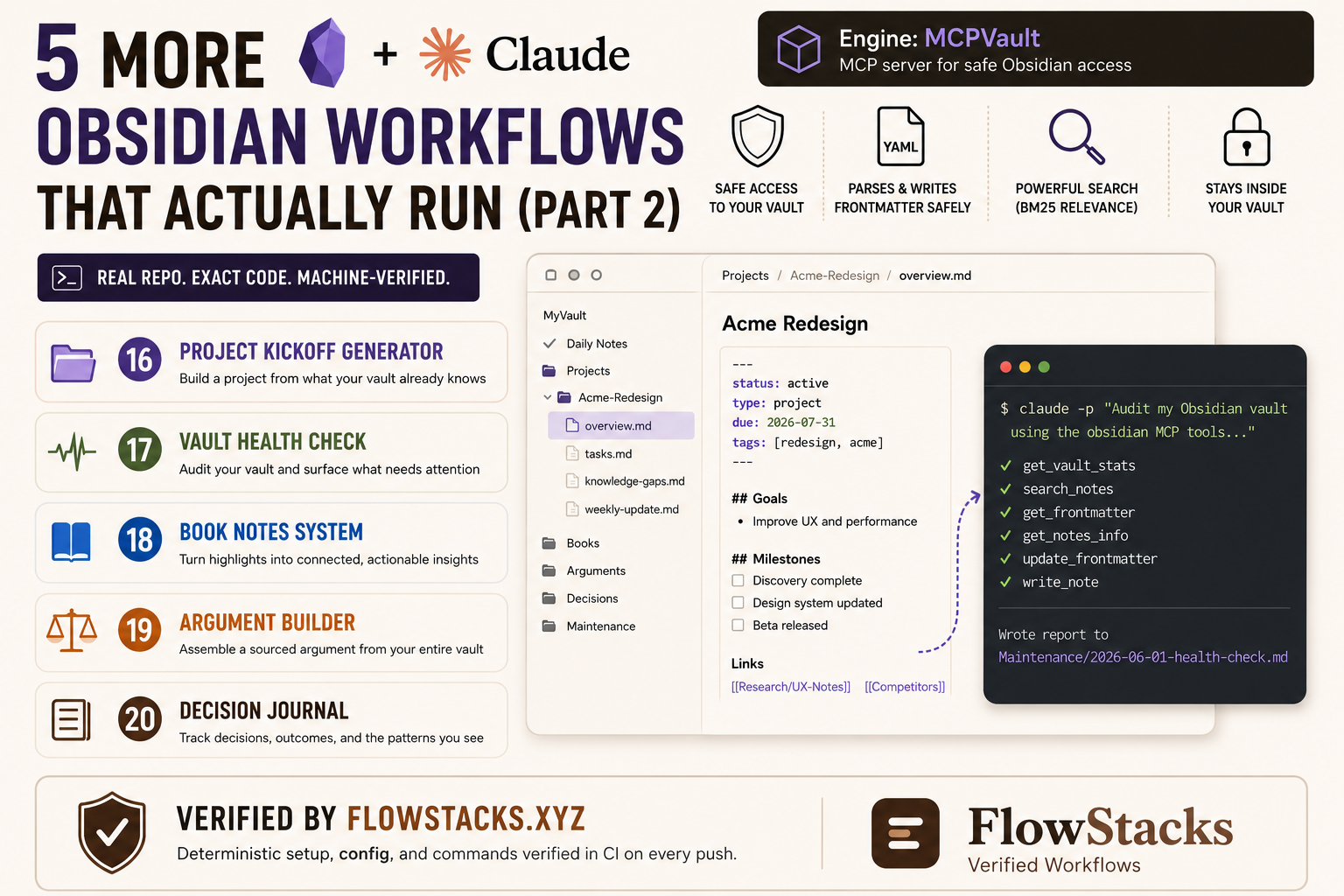Click the "status: active" frontmatter line
1344x896 pixels.
780,383
